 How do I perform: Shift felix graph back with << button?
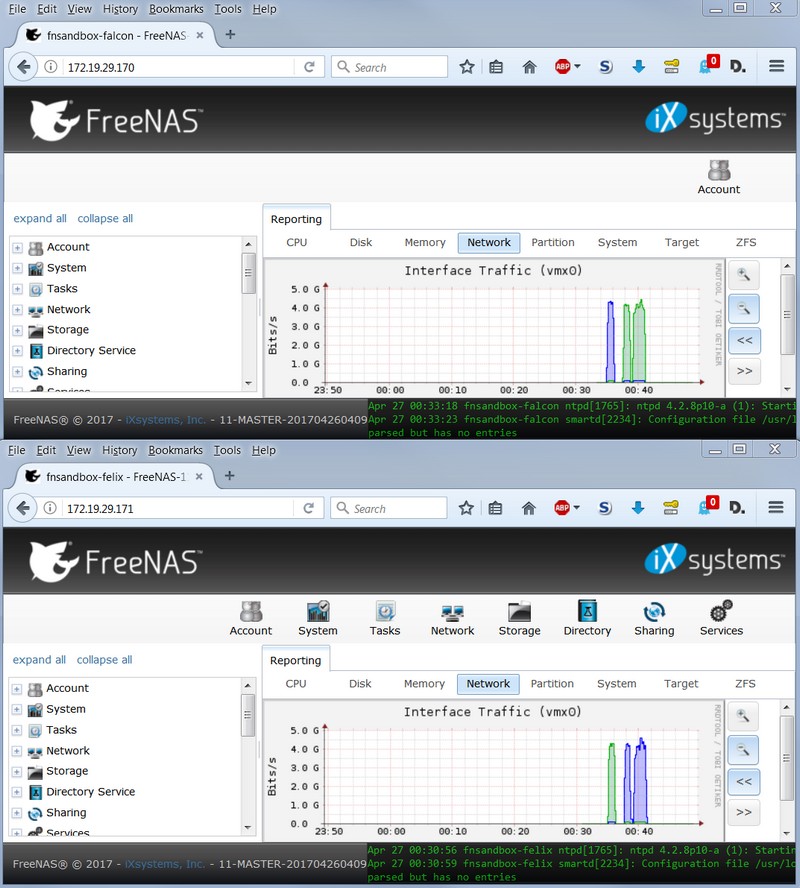[x=743, y=782]
